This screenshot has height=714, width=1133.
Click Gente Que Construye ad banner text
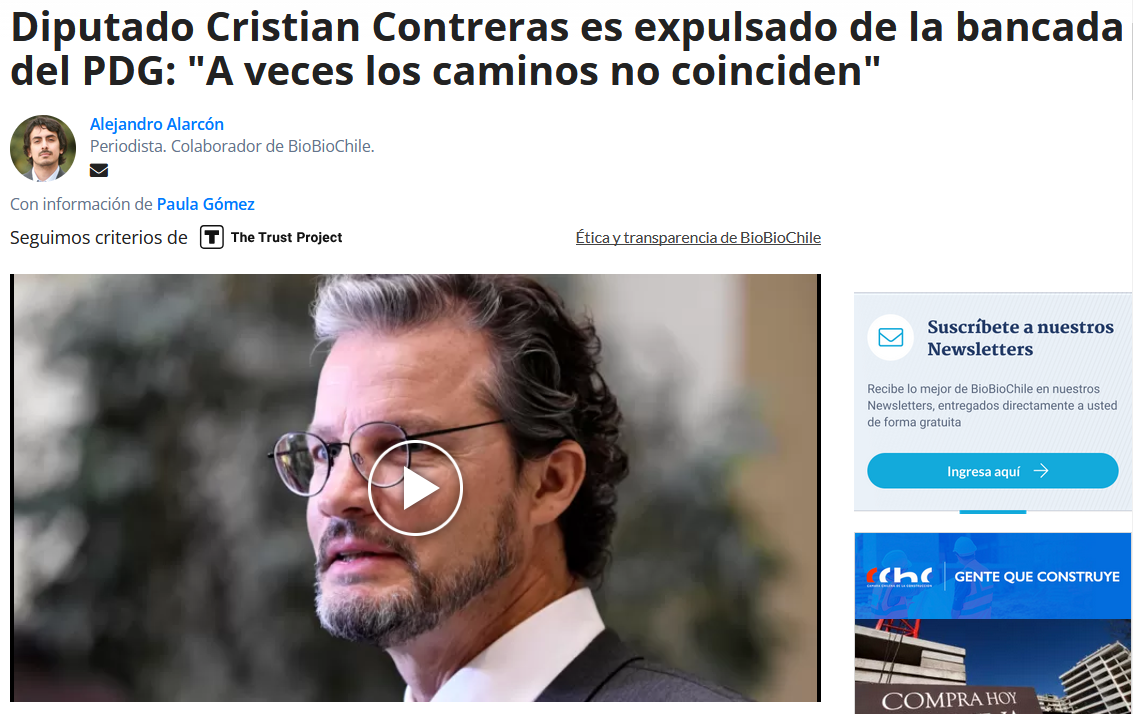1037,577
